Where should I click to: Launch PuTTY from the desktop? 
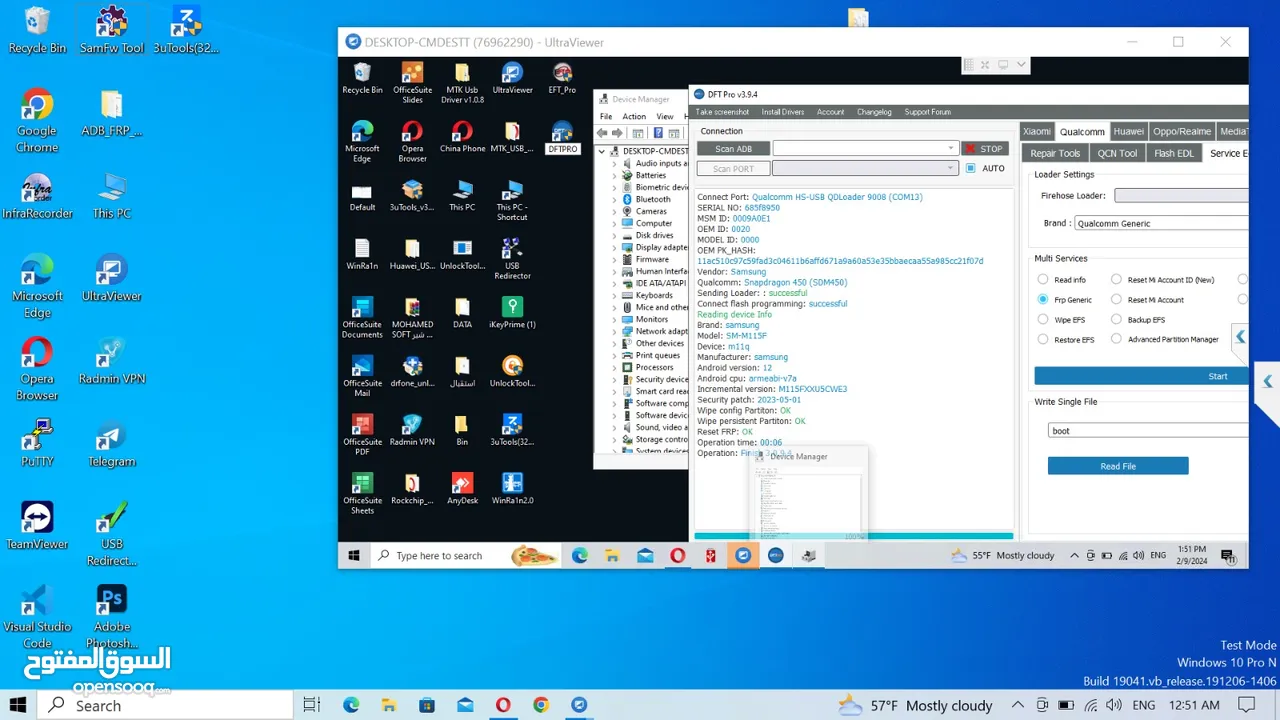pyautogui.click(x=37, y=444)
